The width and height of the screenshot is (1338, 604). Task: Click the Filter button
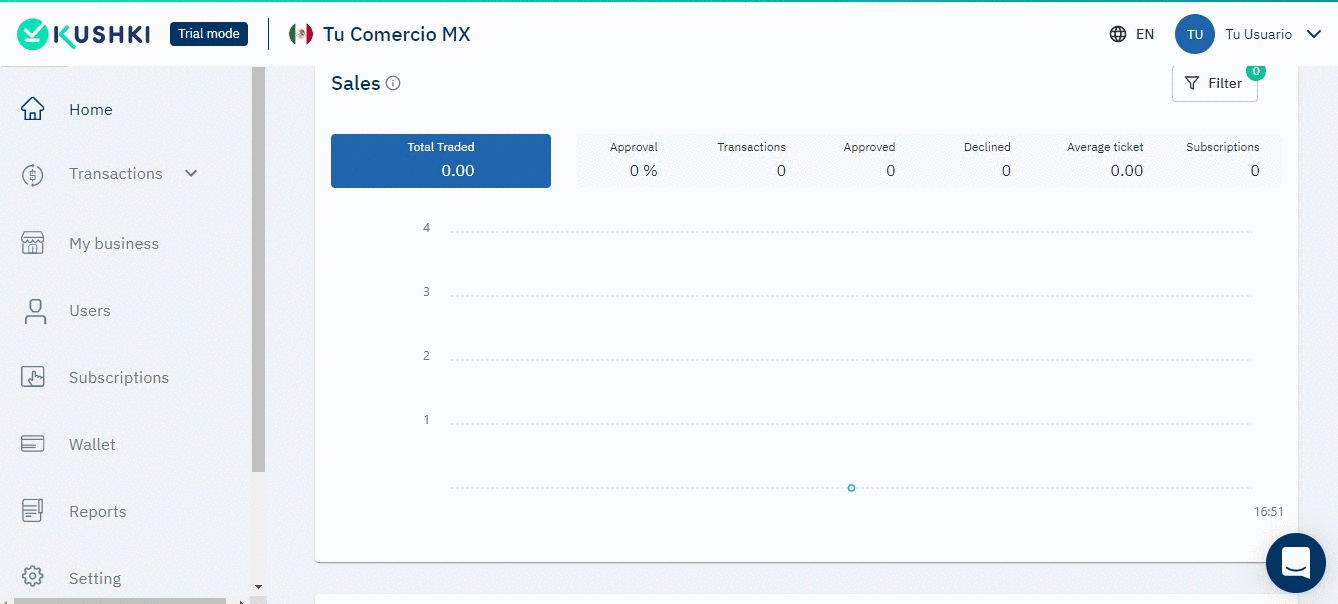[x=1214, y=83]
